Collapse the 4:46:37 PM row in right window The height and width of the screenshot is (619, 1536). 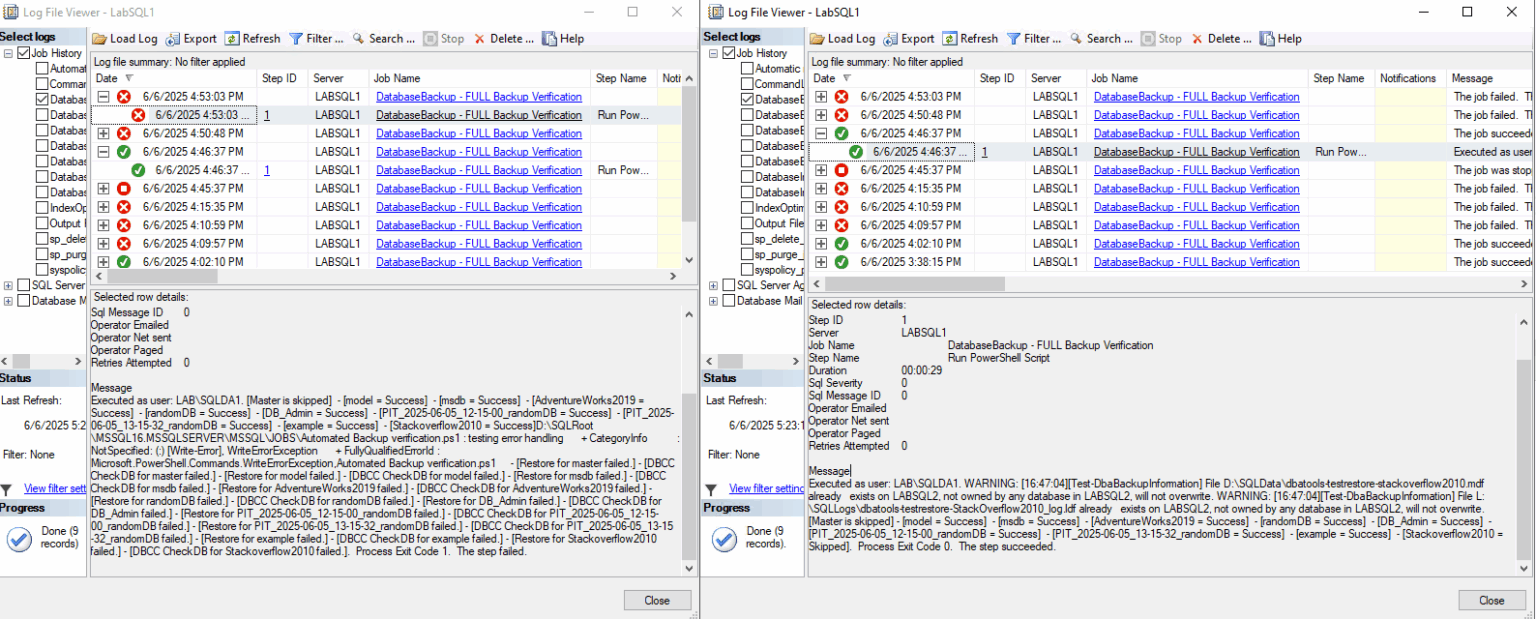point(821,133)
